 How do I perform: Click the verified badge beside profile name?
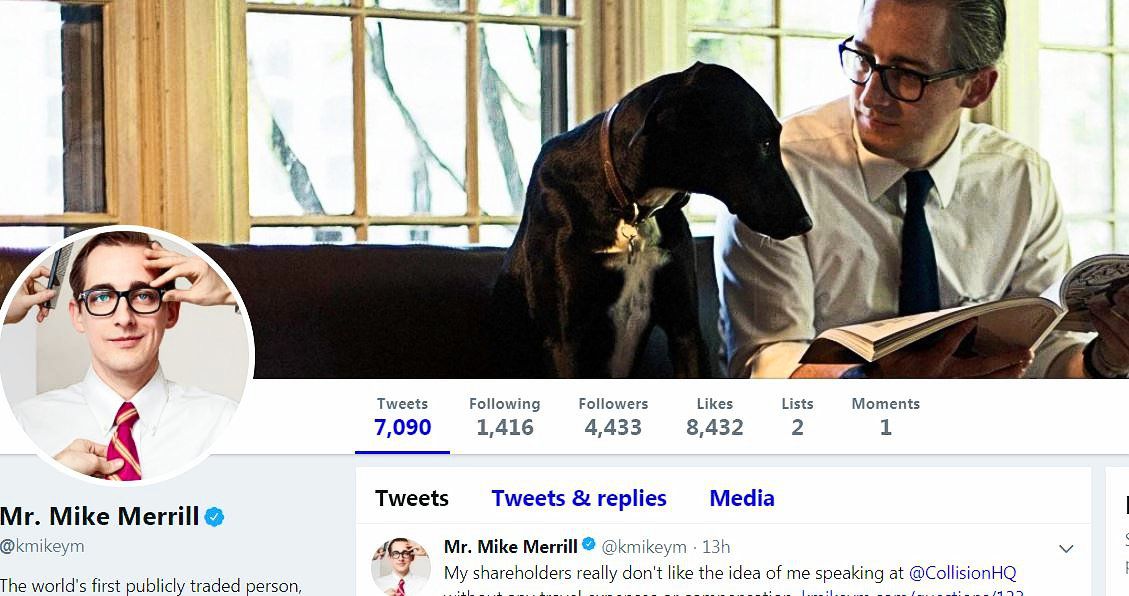(214, 517)
